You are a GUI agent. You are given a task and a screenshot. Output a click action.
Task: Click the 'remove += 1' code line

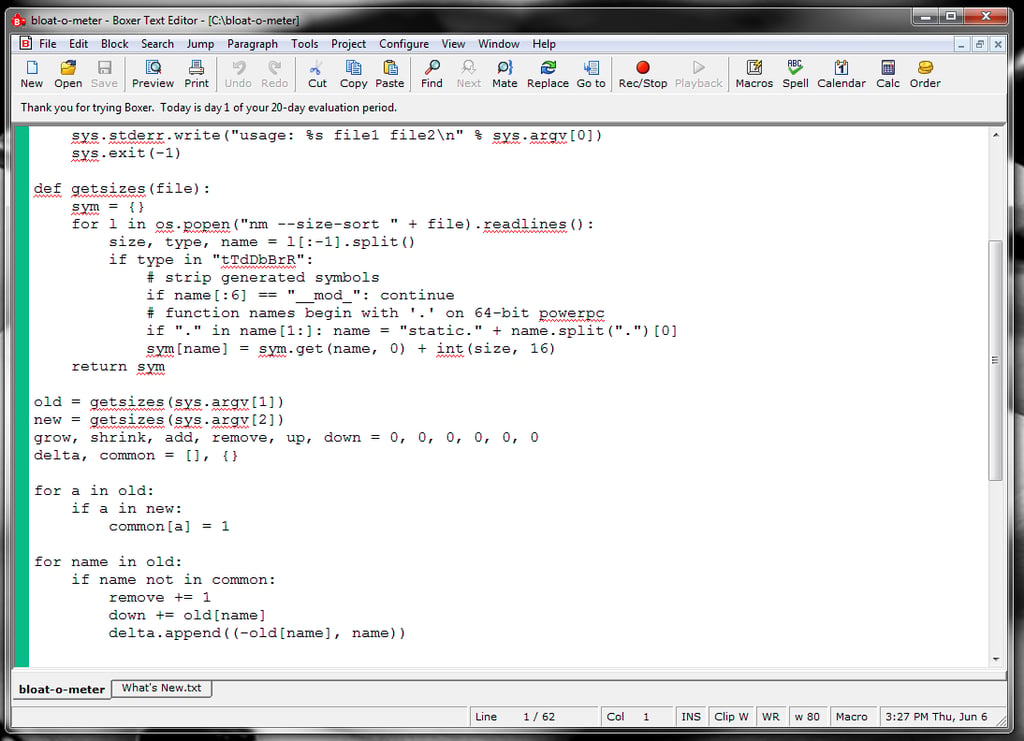coord(160,597)
